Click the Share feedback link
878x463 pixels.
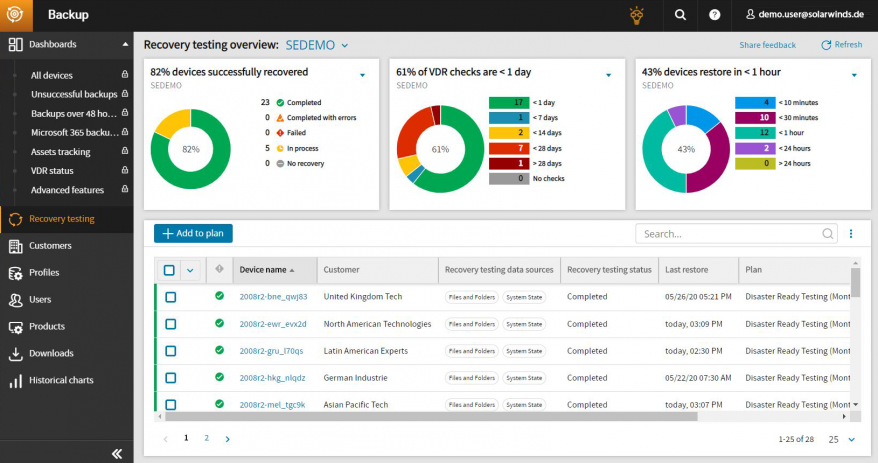coord(767,45)
